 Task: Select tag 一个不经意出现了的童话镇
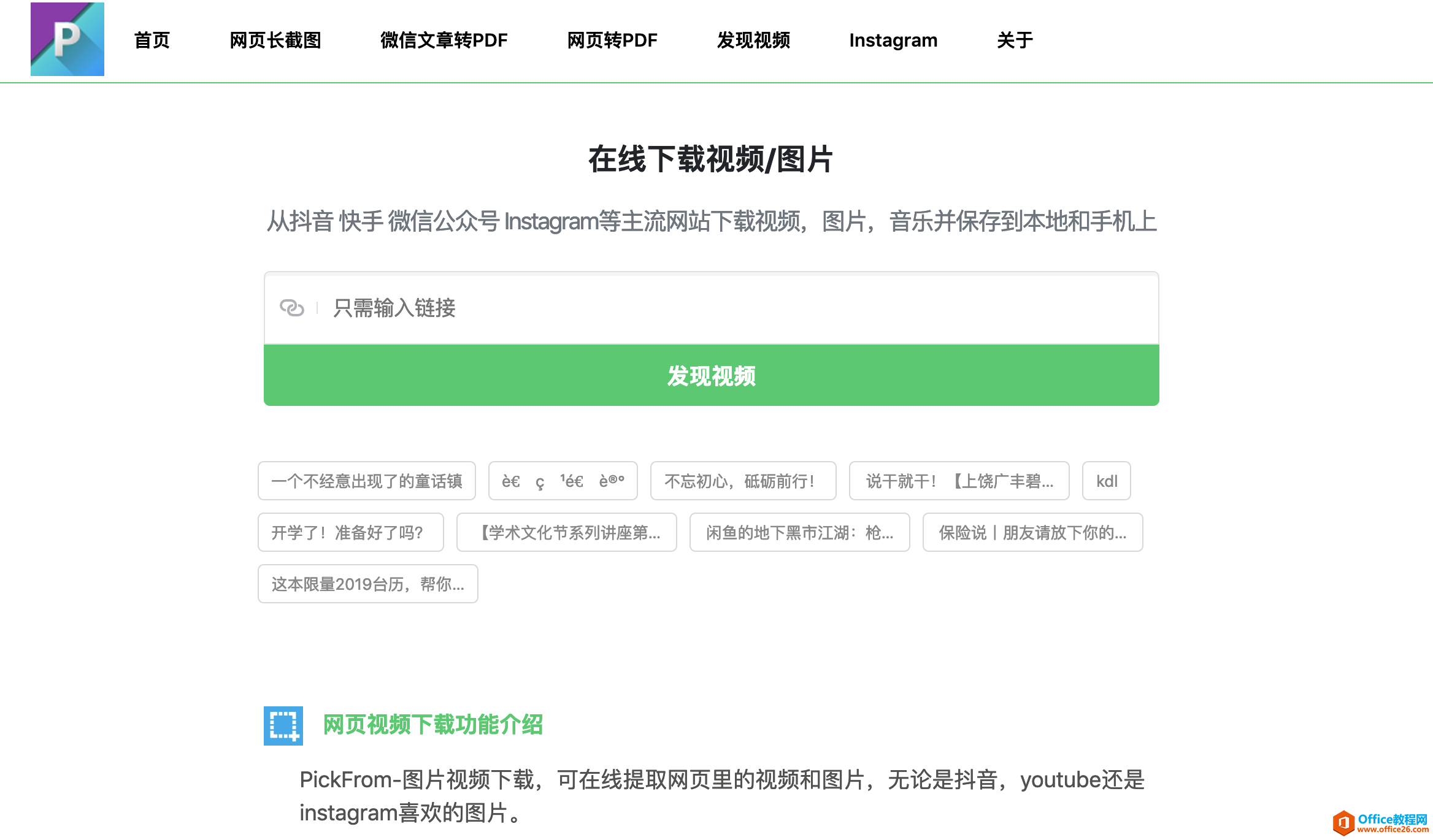366,481
